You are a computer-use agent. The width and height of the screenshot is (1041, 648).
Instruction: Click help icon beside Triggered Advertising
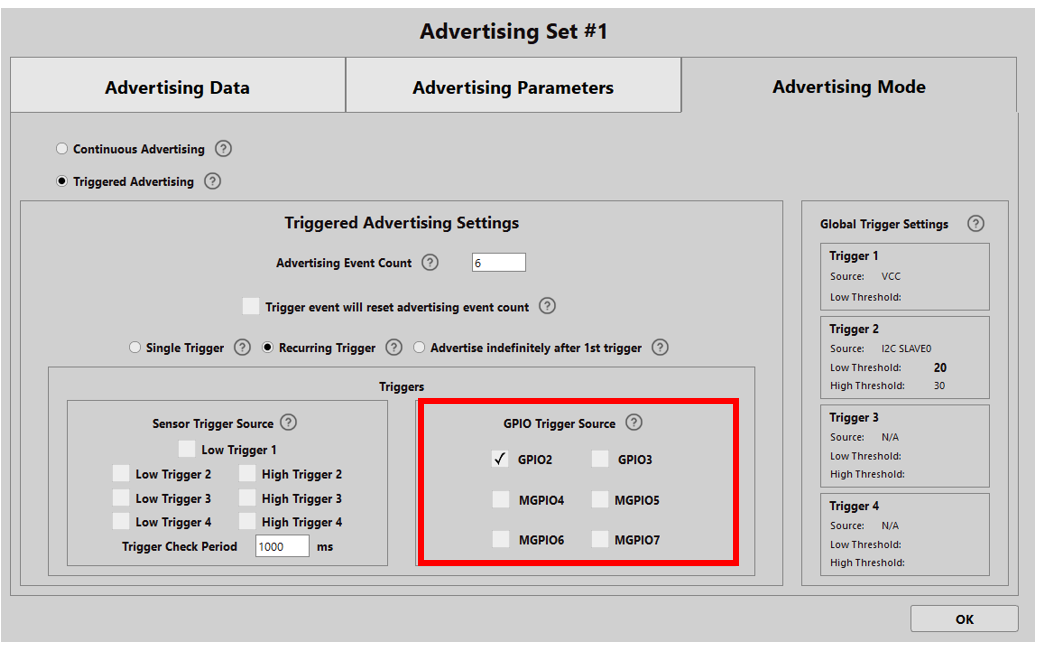212,182
